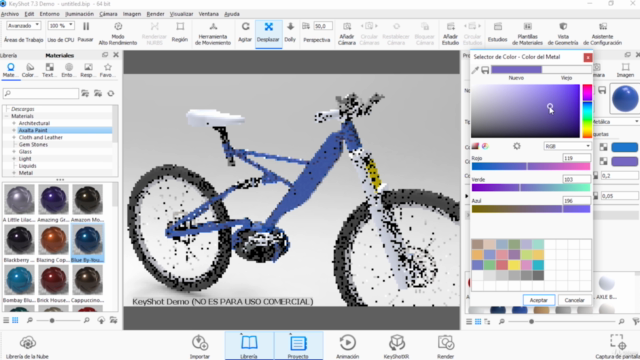Open Vista de Geometría
640x360 pixels.
click(x=563, y=33)
